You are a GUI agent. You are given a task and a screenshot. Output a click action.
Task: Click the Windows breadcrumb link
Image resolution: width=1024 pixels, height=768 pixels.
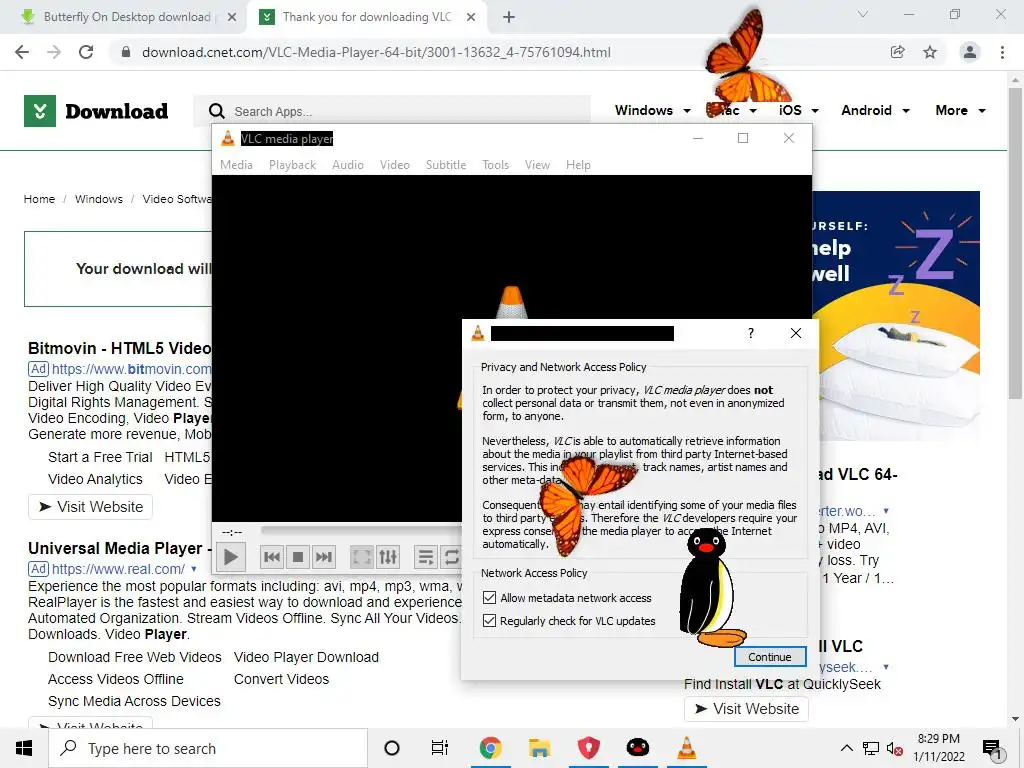(x=99, y=199)
